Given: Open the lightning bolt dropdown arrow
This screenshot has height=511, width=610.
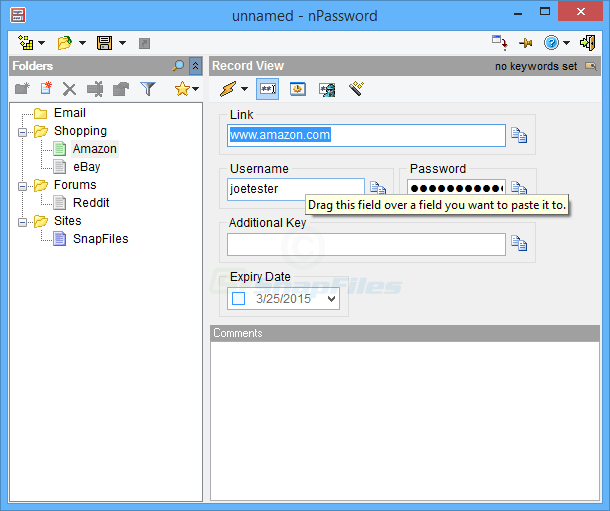Looking at the screenshot, I should 244,89.
